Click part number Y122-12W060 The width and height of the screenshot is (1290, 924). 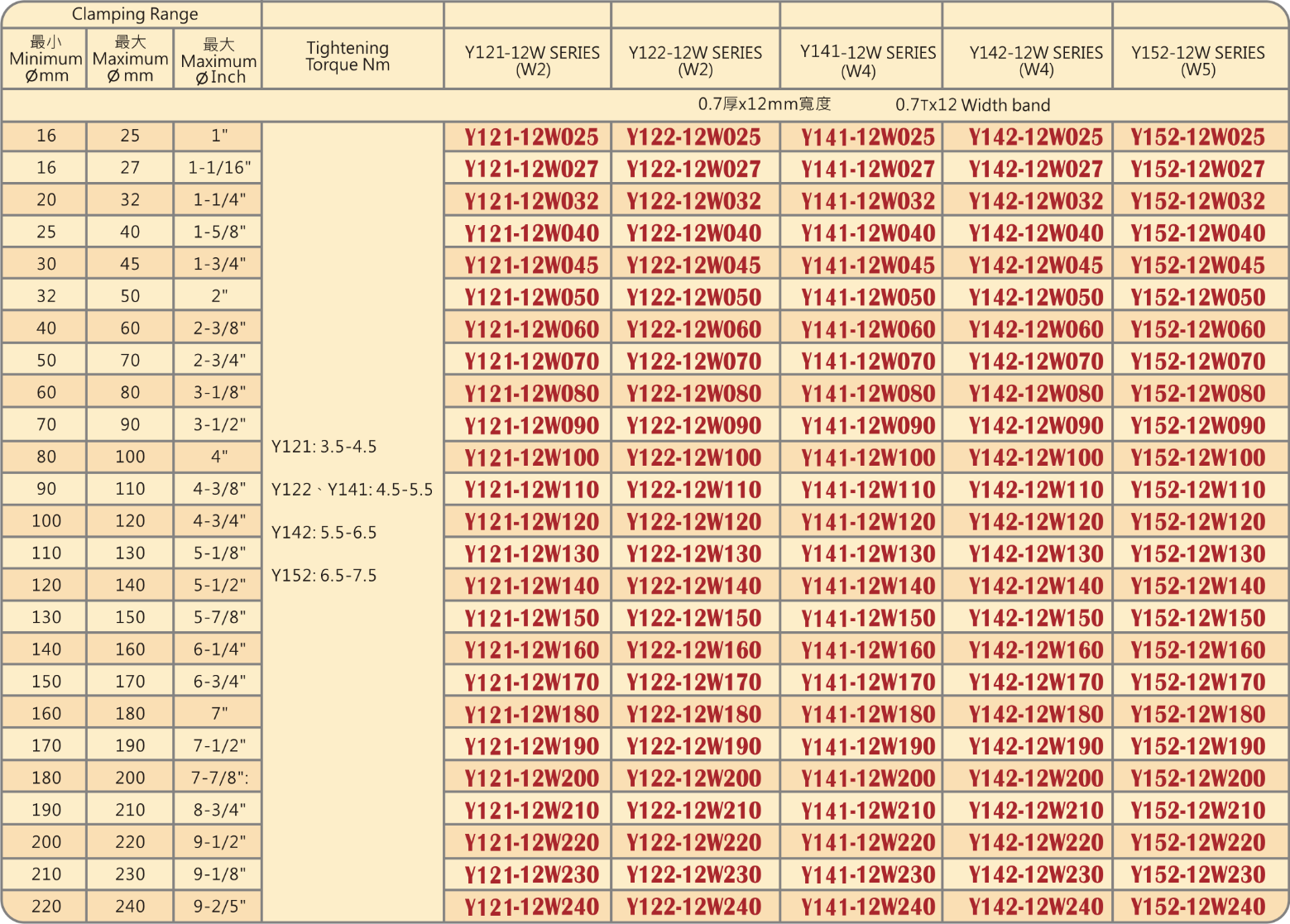[x=693, y=330]
